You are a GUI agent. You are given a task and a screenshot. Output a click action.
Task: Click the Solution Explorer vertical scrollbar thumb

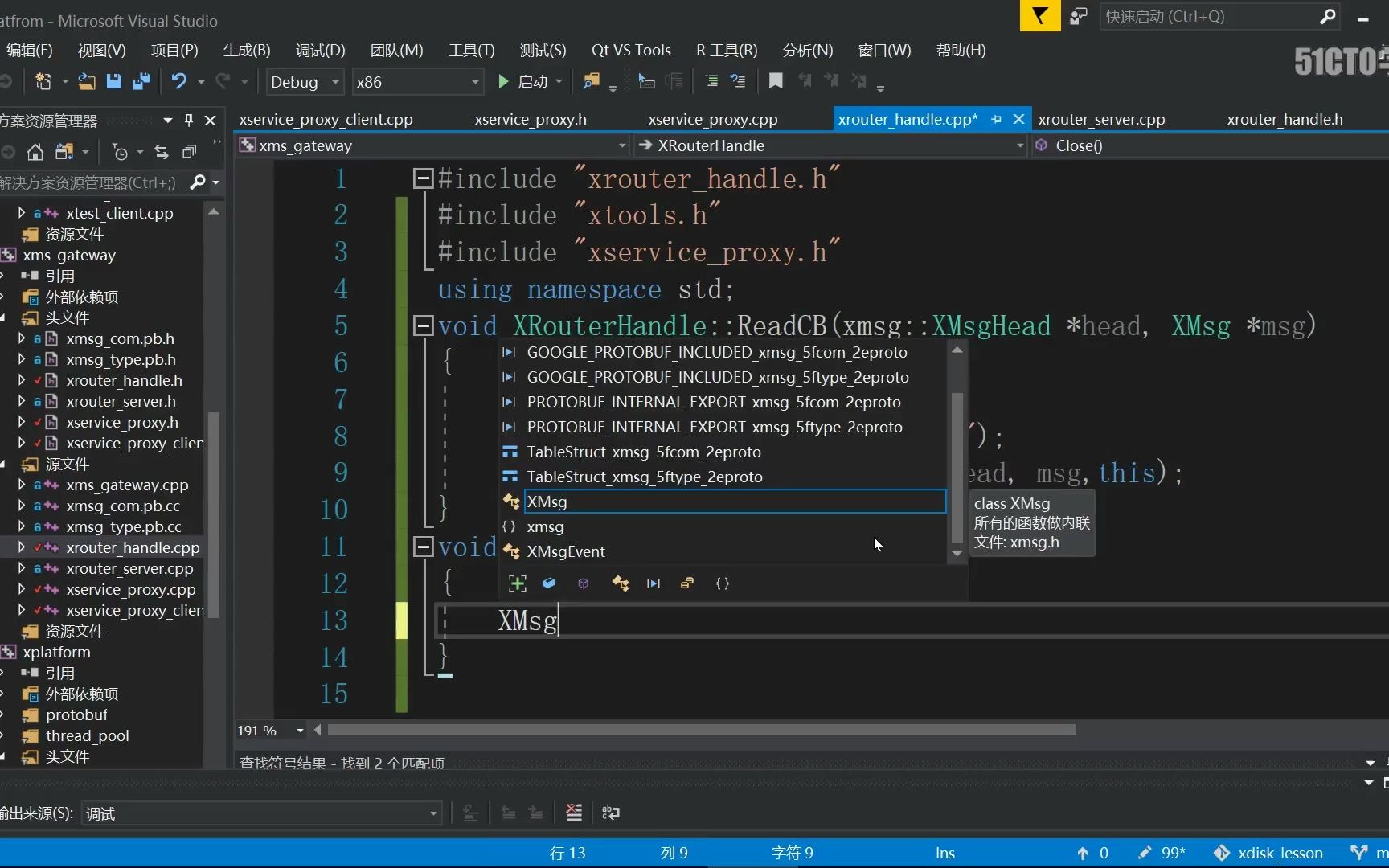(x=214, y=514)
